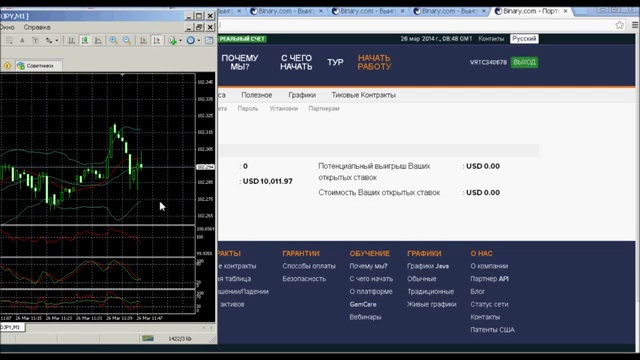Open footer link Патенты США

coord(492,330)
